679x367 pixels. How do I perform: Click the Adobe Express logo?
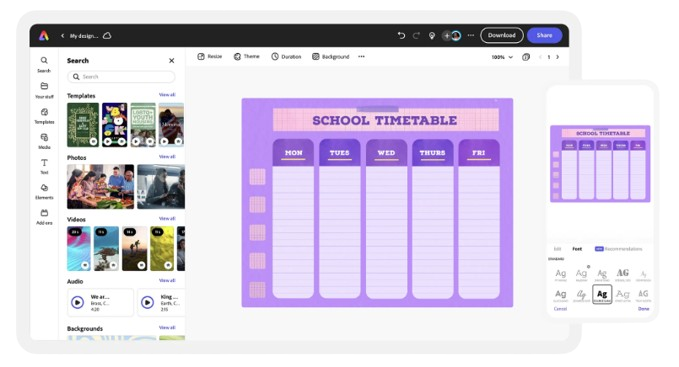tap(44, 35)
